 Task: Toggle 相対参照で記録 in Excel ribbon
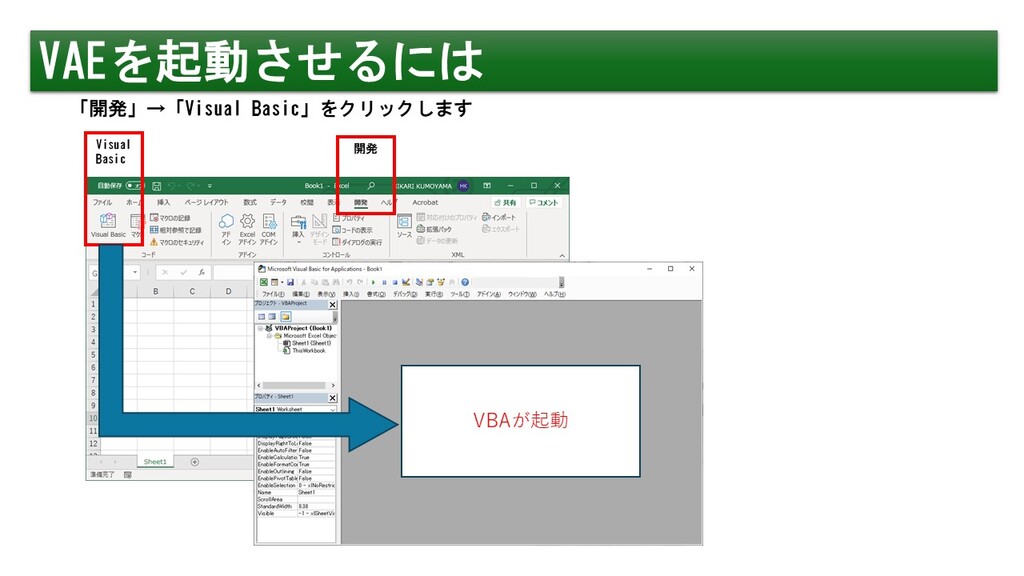176,230
